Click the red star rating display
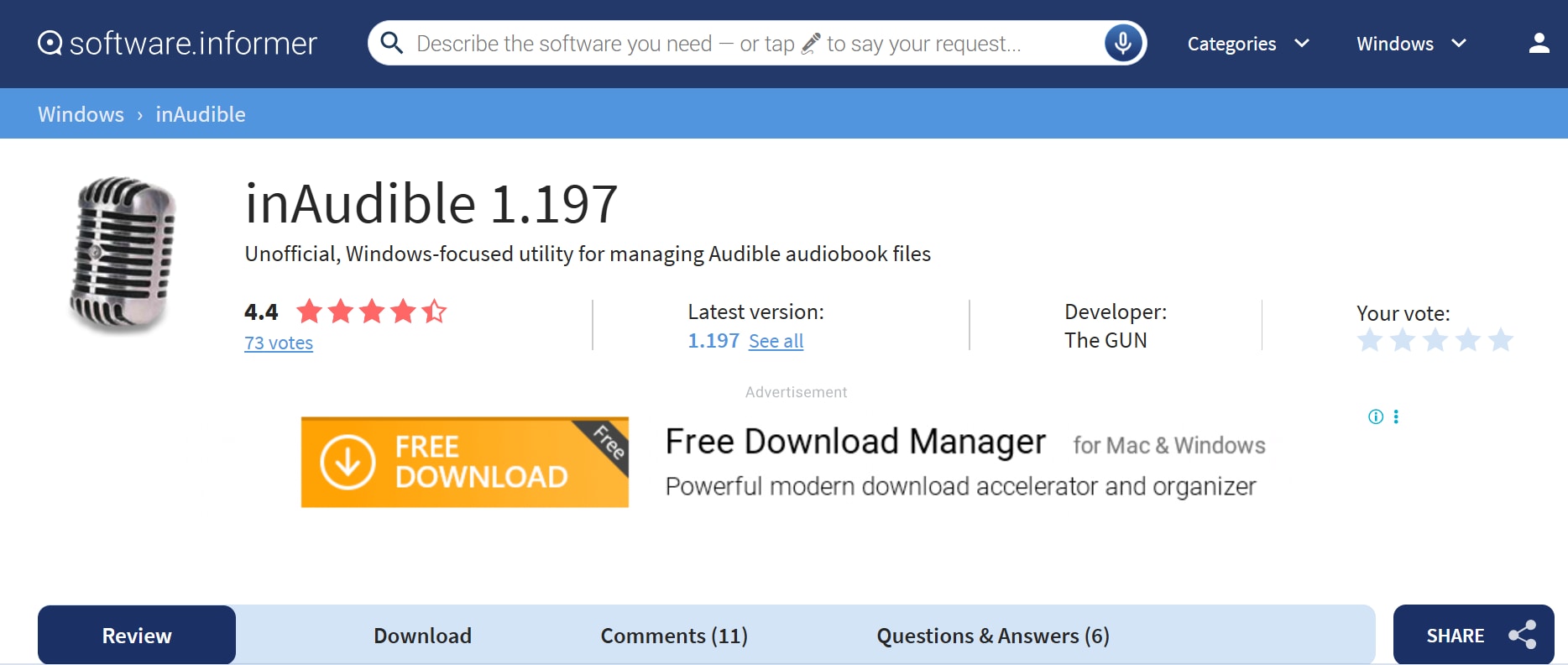1568x665 pixels. tap(371, 312)
